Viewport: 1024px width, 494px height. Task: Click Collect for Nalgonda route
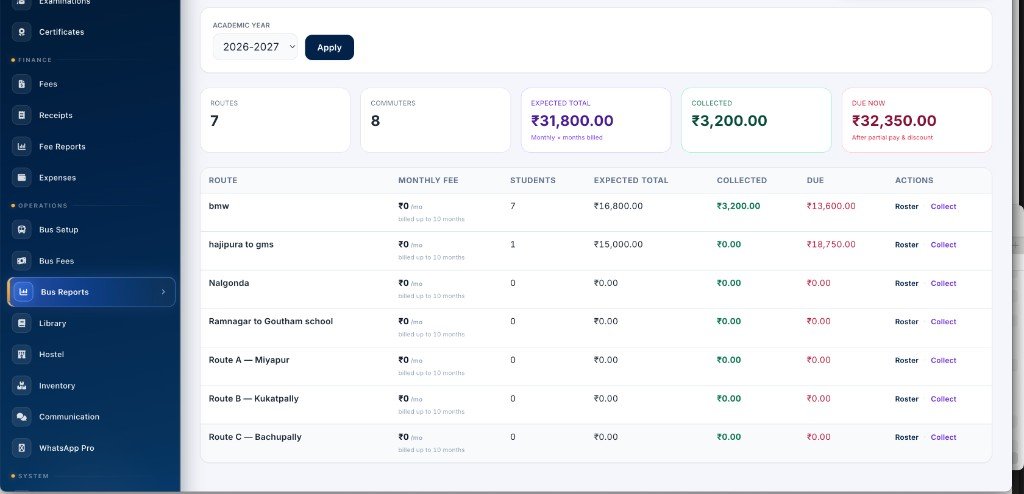pyautogui.click(x=943, y=284)
